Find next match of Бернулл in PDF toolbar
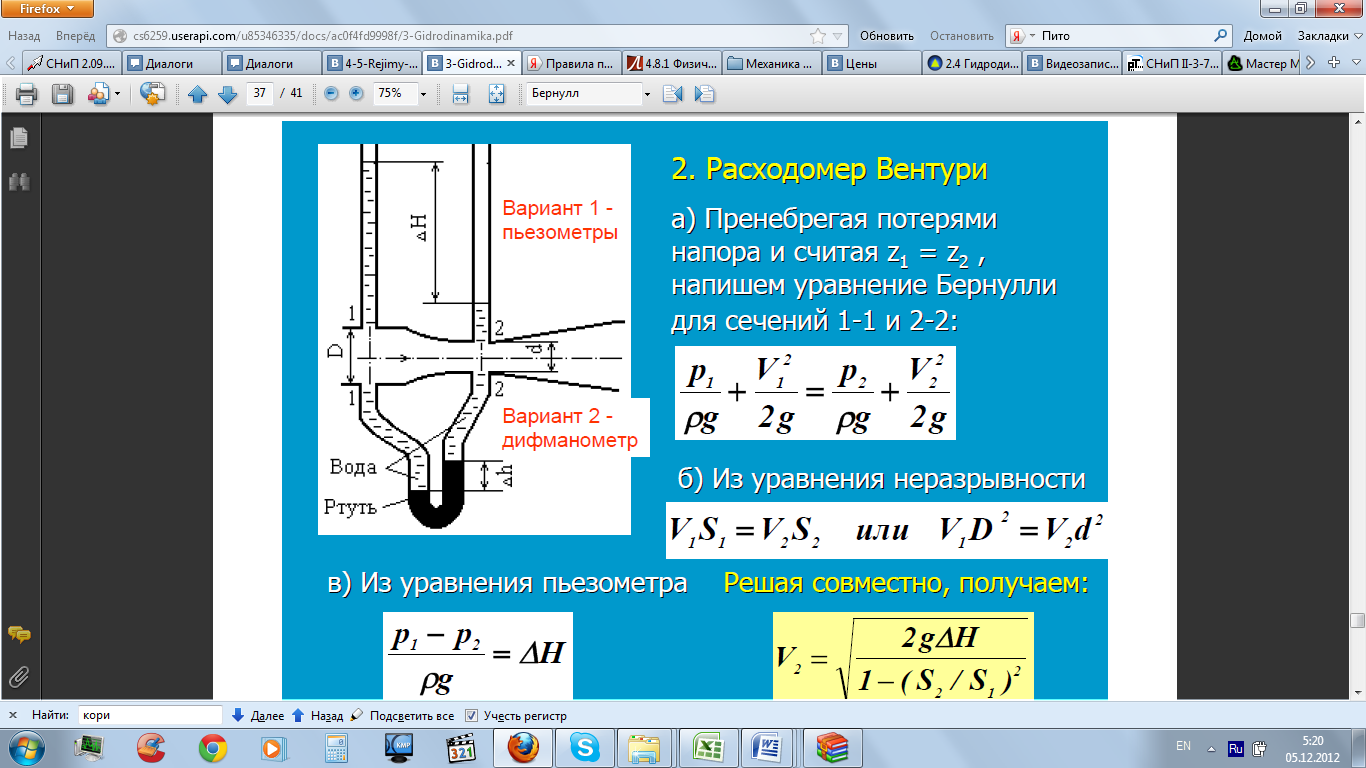1366x768 pixels. click(x=705, y=94)
